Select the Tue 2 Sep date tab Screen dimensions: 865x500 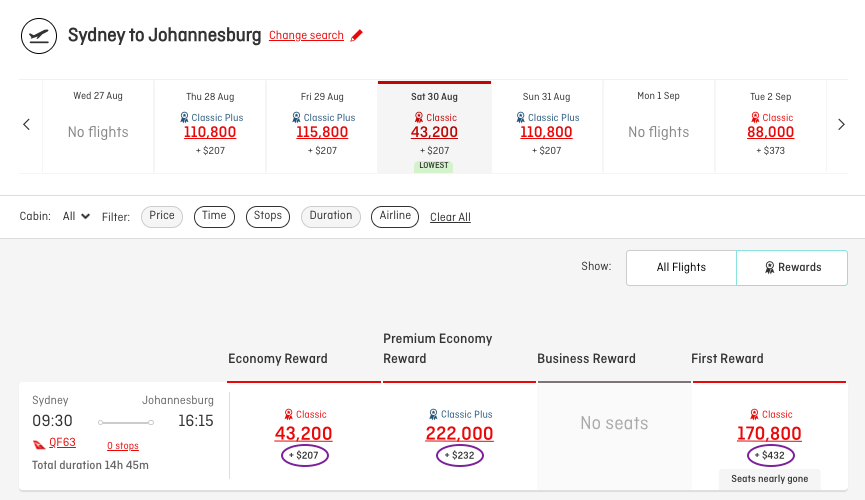click(771, 127)
